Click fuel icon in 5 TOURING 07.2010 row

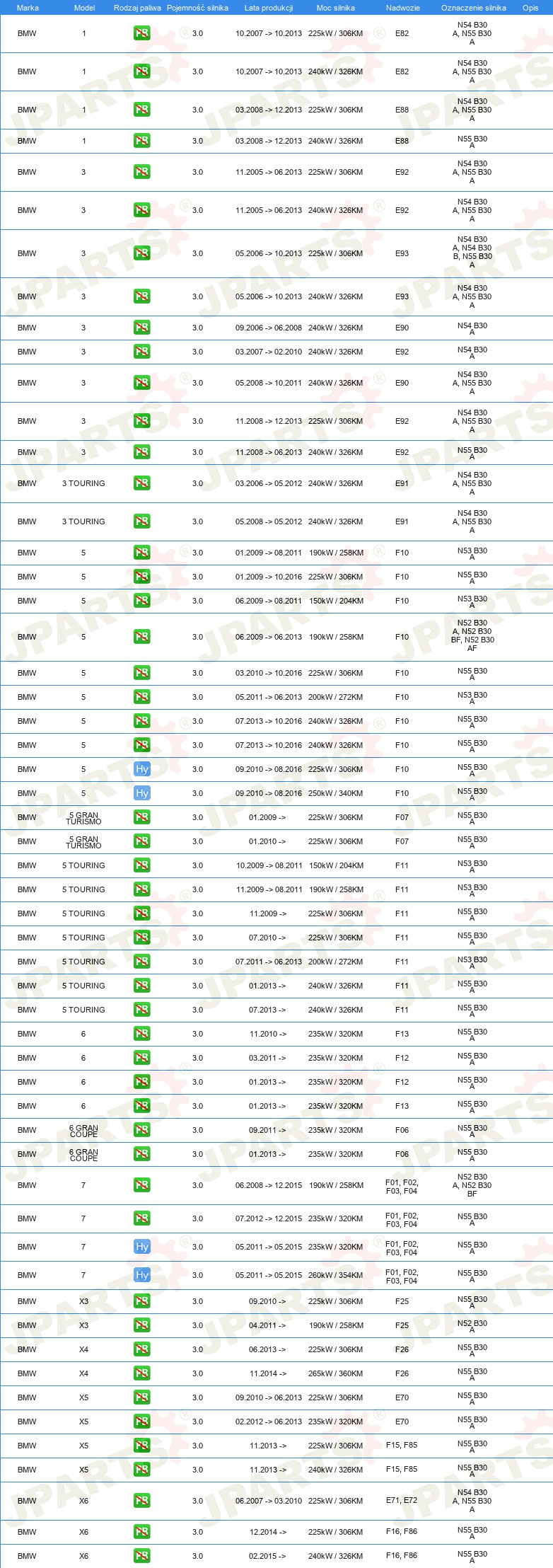pos(142,938)
